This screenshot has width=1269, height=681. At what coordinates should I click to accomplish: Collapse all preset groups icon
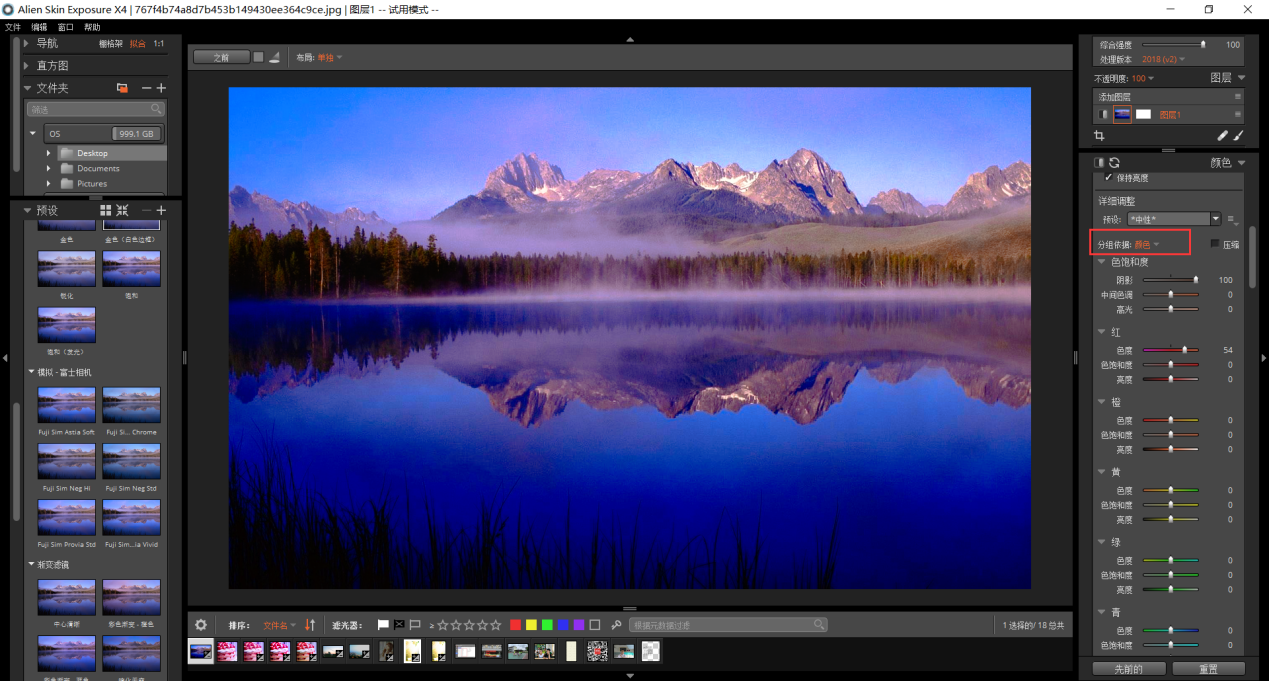click(123, 210)
